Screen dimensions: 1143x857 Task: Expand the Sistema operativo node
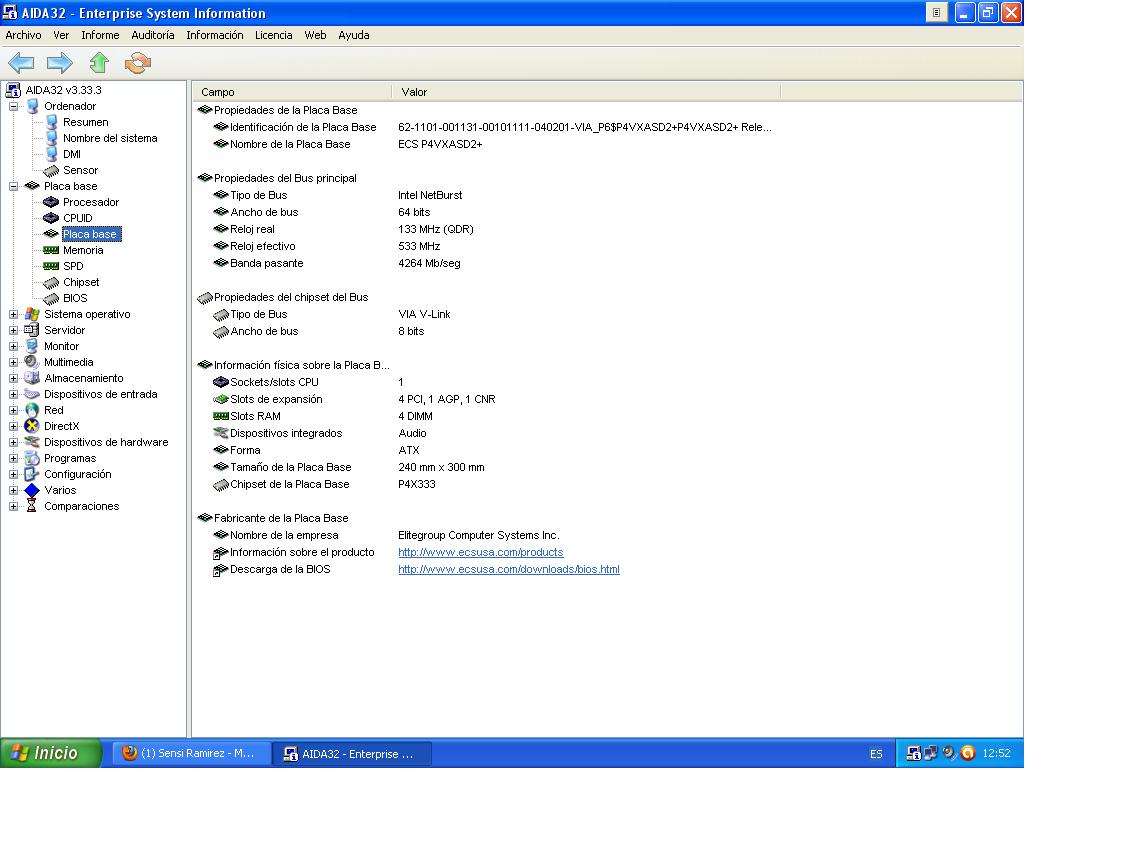[13, 315]
